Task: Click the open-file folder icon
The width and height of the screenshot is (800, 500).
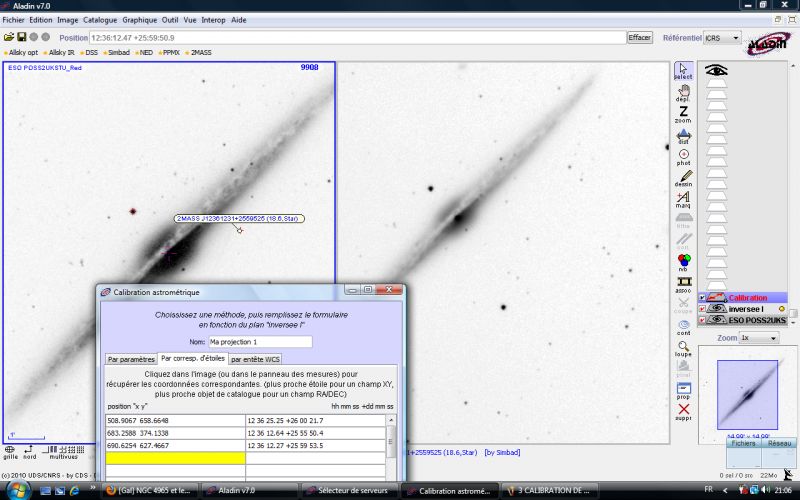Action: click(9, 37)
